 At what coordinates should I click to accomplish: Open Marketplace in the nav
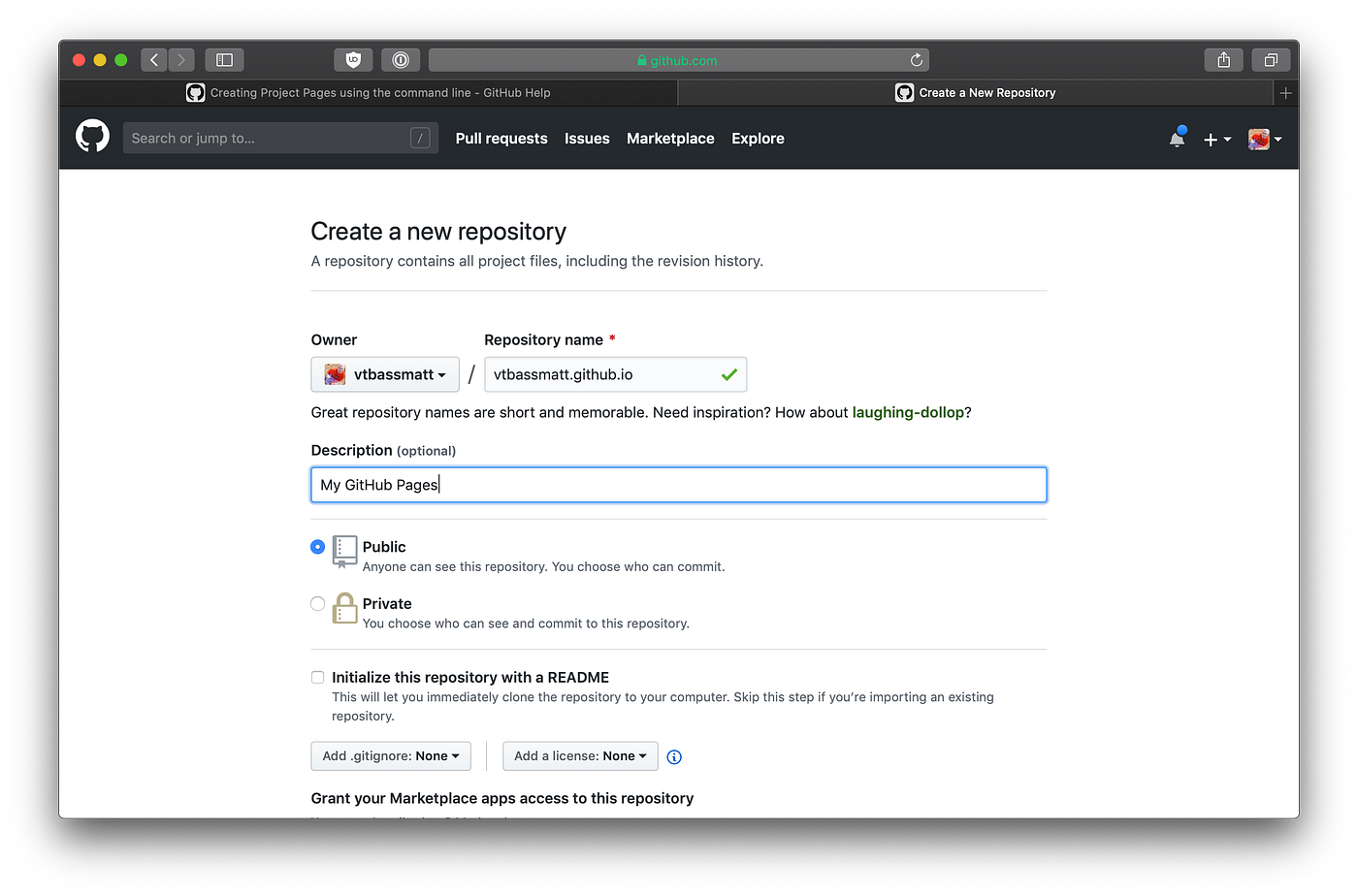[670, 139]
